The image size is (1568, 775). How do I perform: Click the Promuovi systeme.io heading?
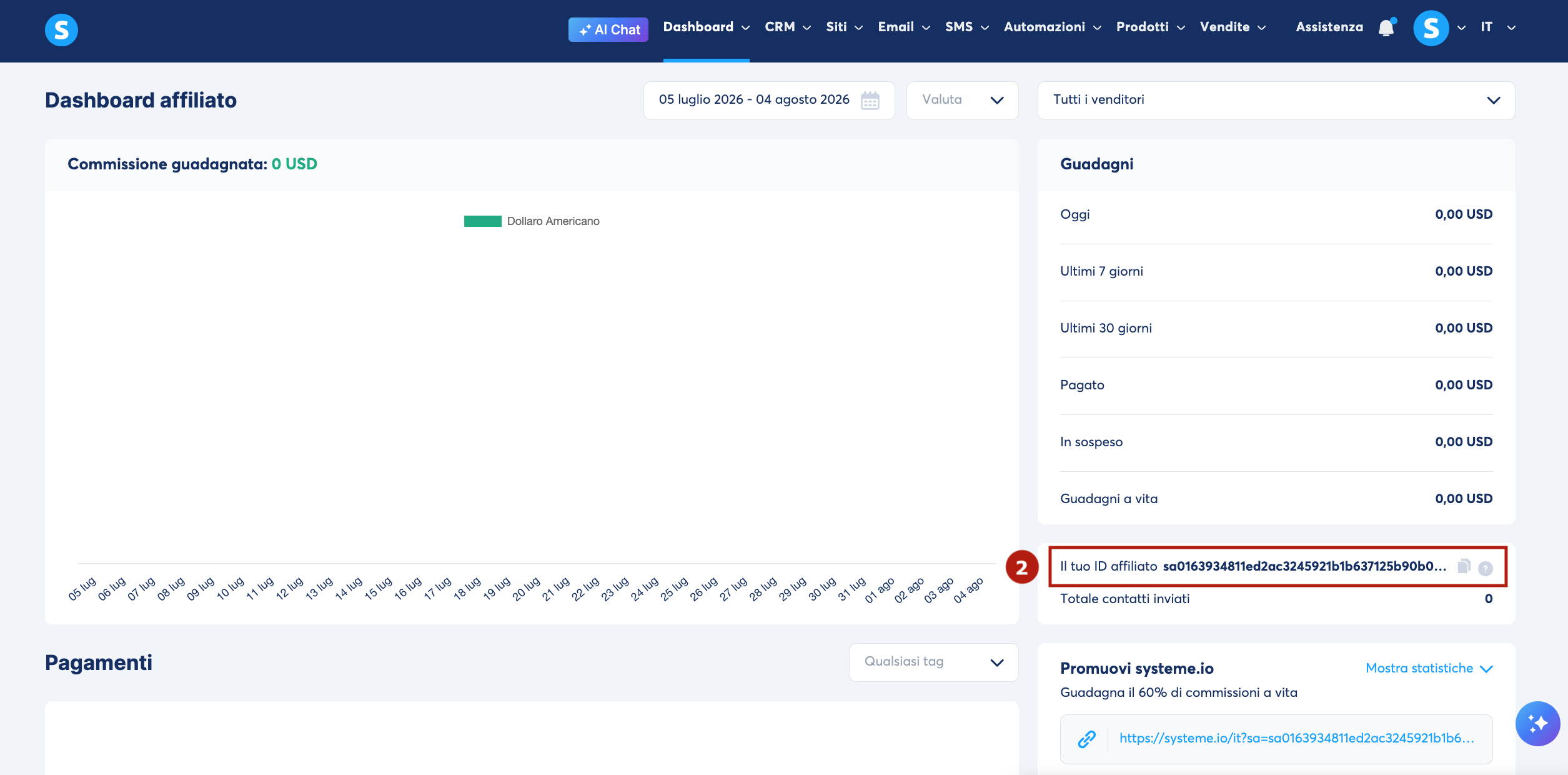click(1137, 668)
